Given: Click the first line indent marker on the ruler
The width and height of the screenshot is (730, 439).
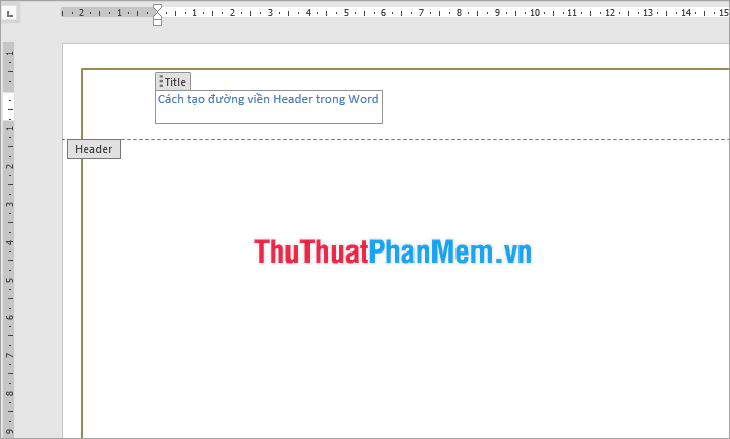Looking at the screenshot, I should pyautogui.click(x=157, y=8).
